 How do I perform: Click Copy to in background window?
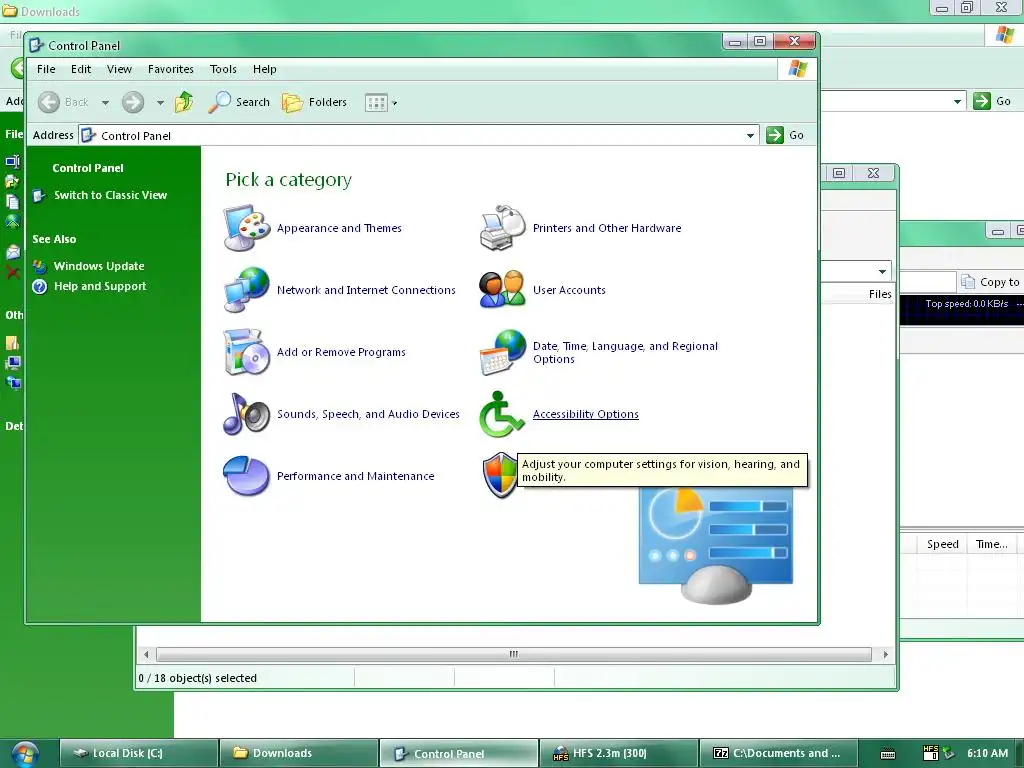tap(991, 281)
